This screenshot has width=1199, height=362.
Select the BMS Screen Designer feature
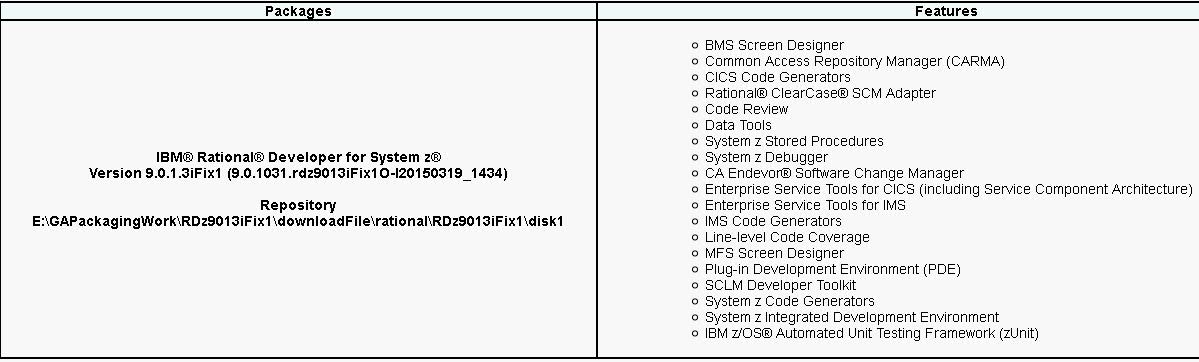tap(774, 45)
